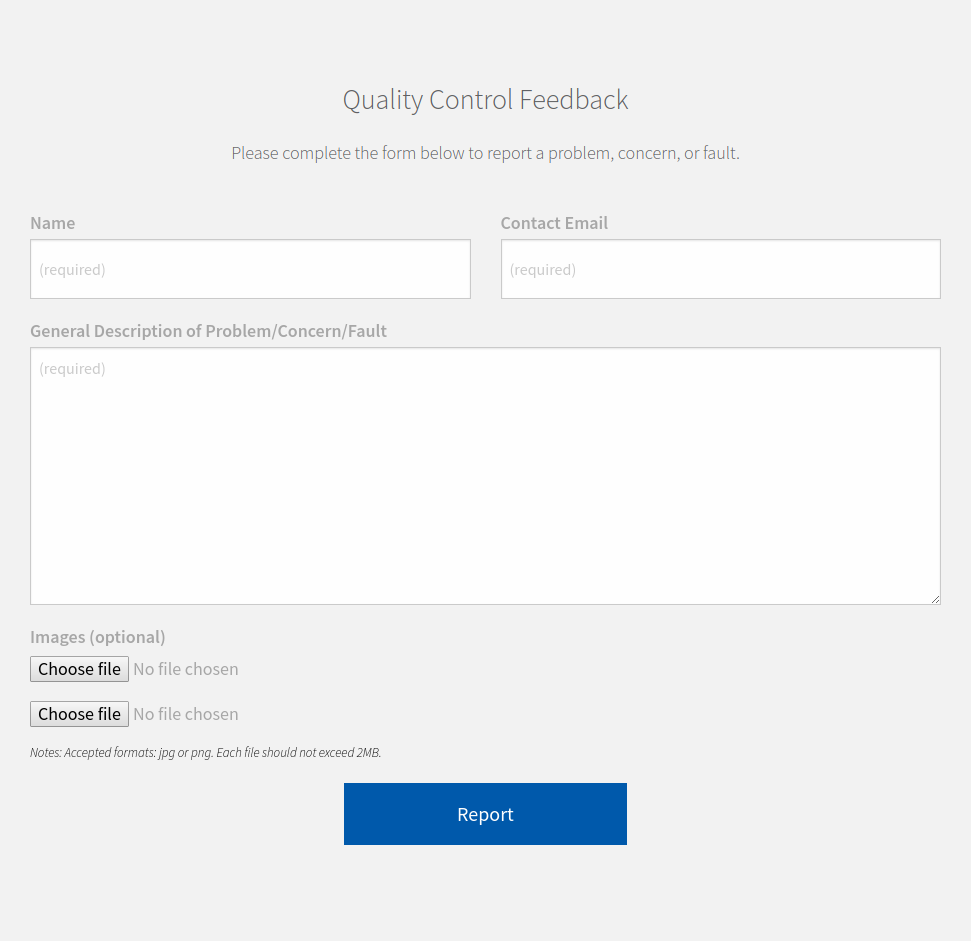Click the 'Contact Email' field label
The image size is (971, 941).
point(554,223)
